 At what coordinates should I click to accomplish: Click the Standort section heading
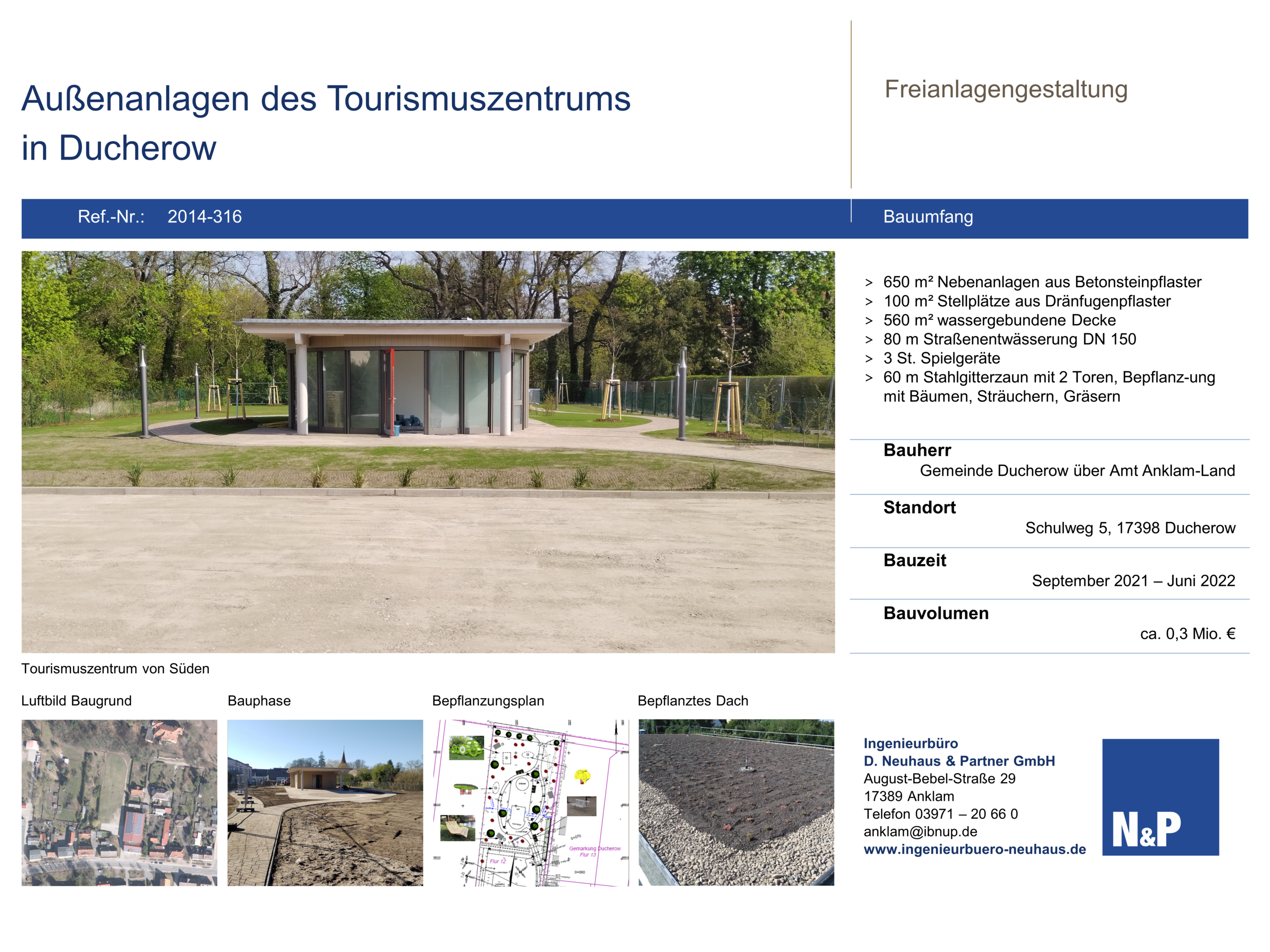point(919,507)
